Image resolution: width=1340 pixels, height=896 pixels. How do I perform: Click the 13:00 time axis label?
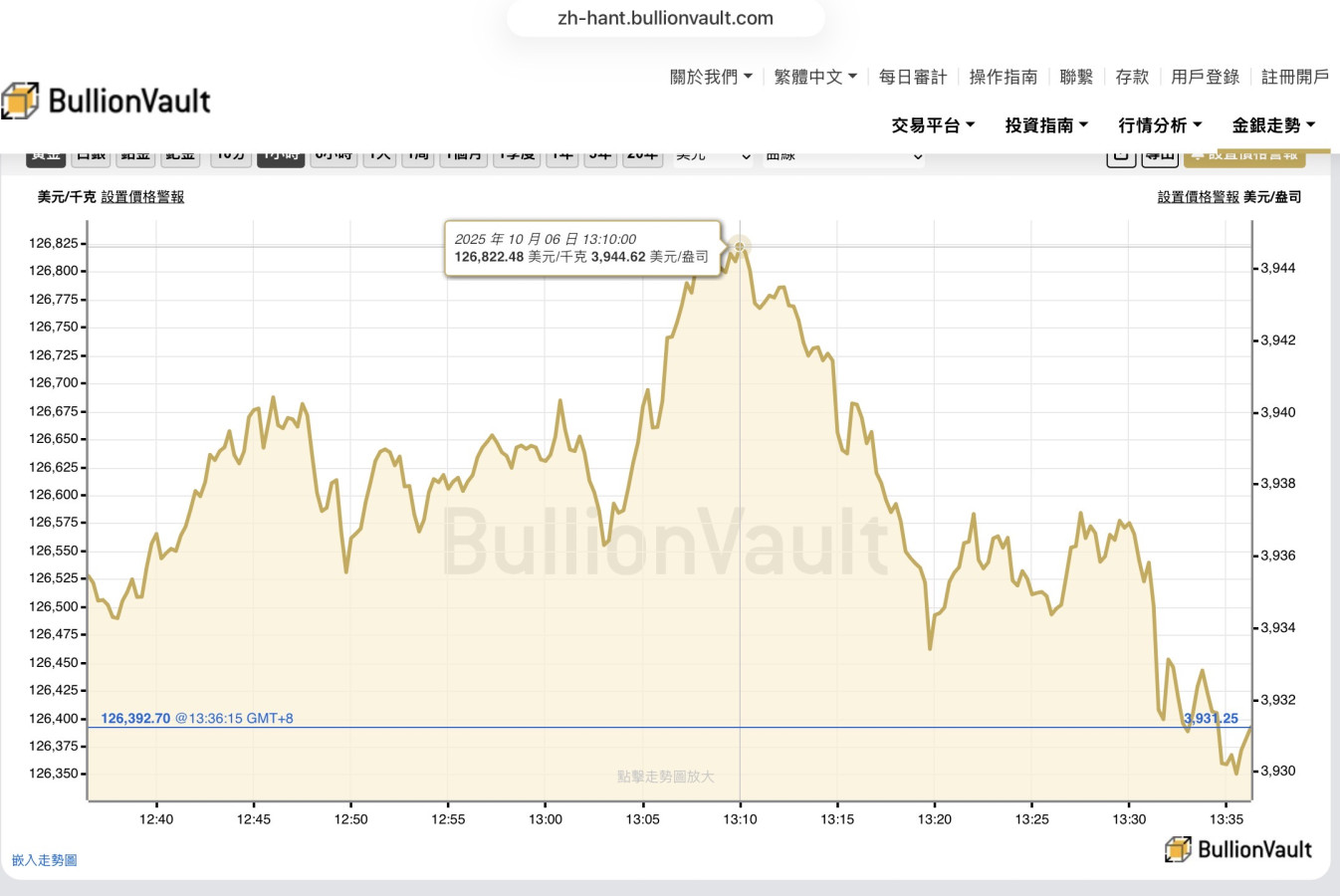coord(546,819)
